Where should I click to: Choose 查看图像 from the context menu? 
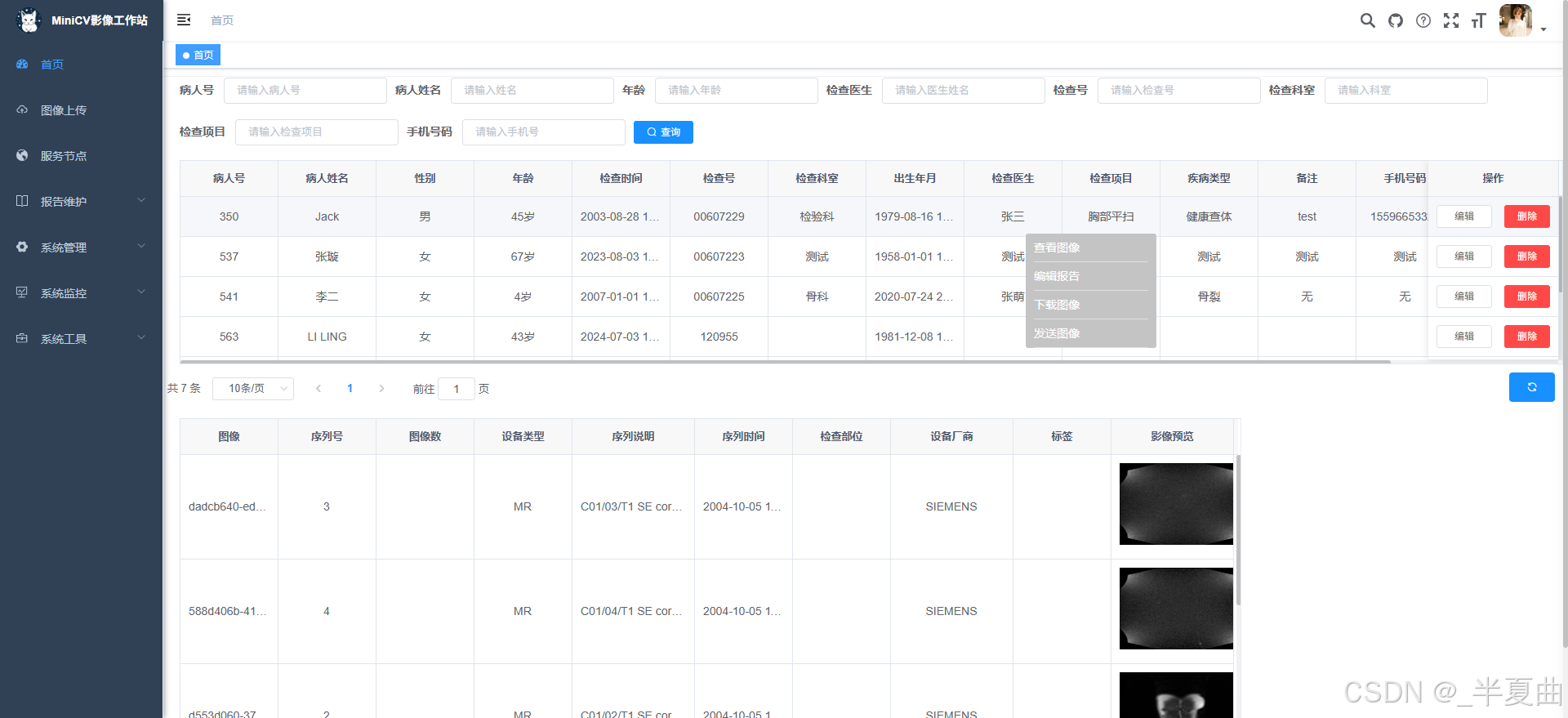[1090, 248]
